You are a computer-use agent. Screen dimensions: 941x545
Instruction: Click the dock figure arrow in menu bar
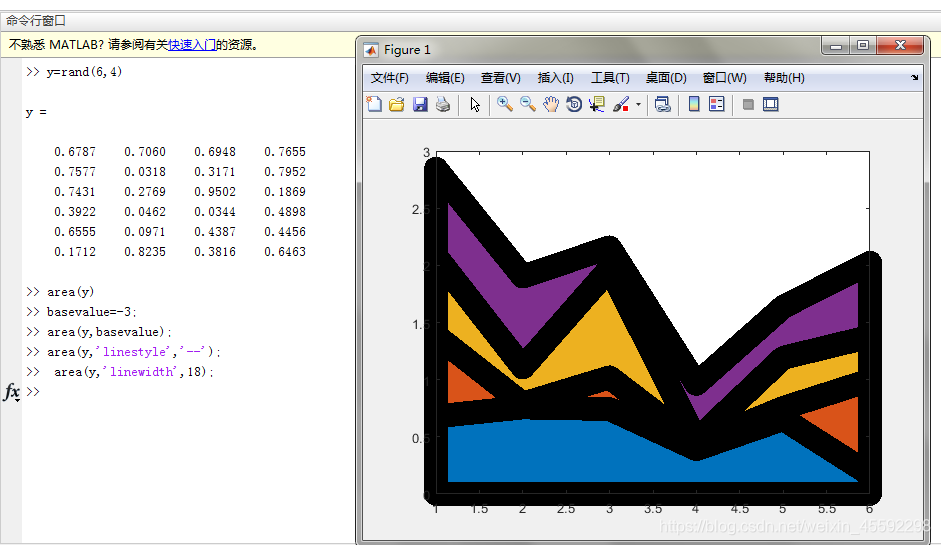pos(914,78)
